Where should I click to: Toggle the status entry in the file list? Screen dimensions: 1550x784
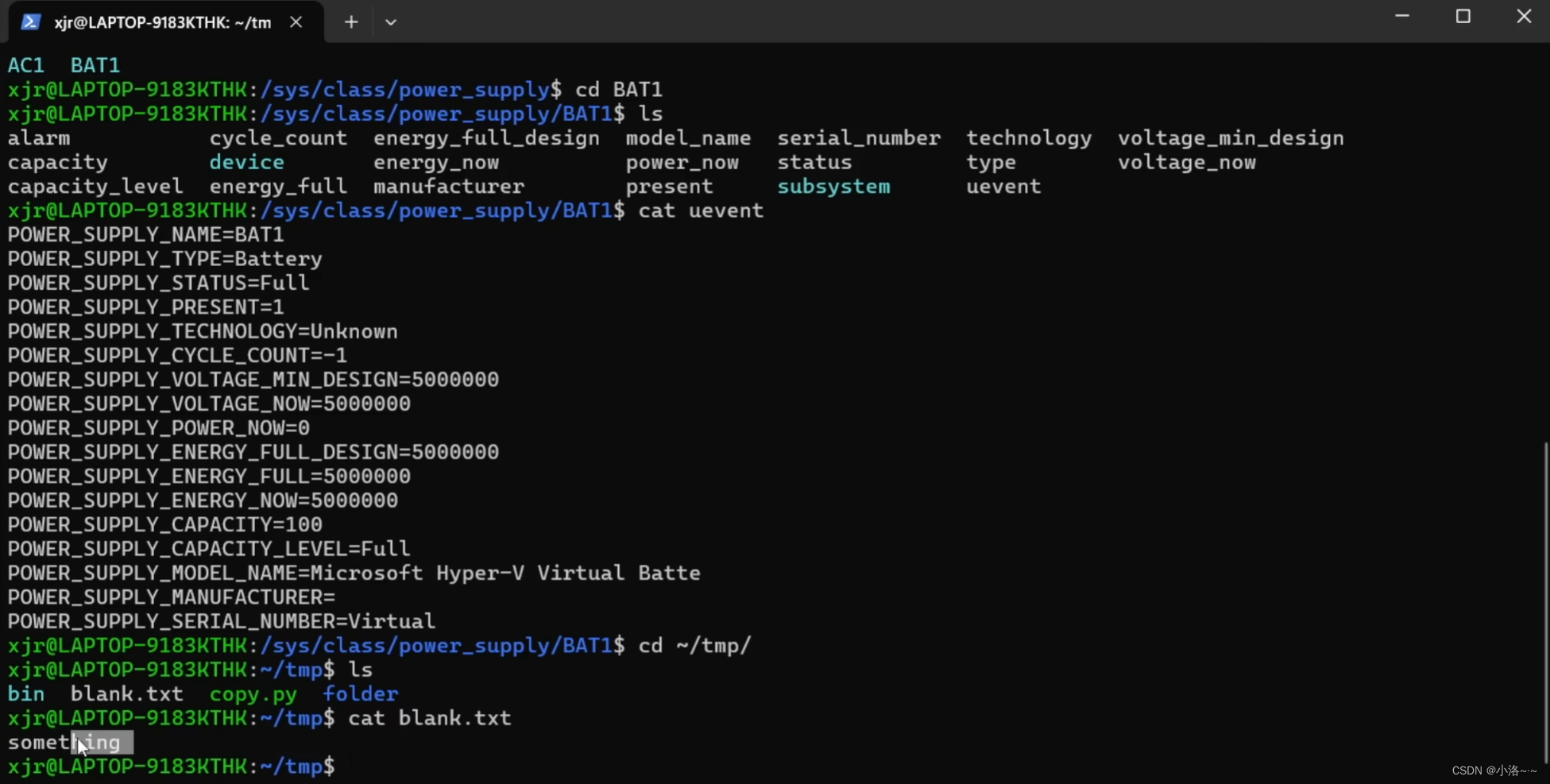point(814,162)
